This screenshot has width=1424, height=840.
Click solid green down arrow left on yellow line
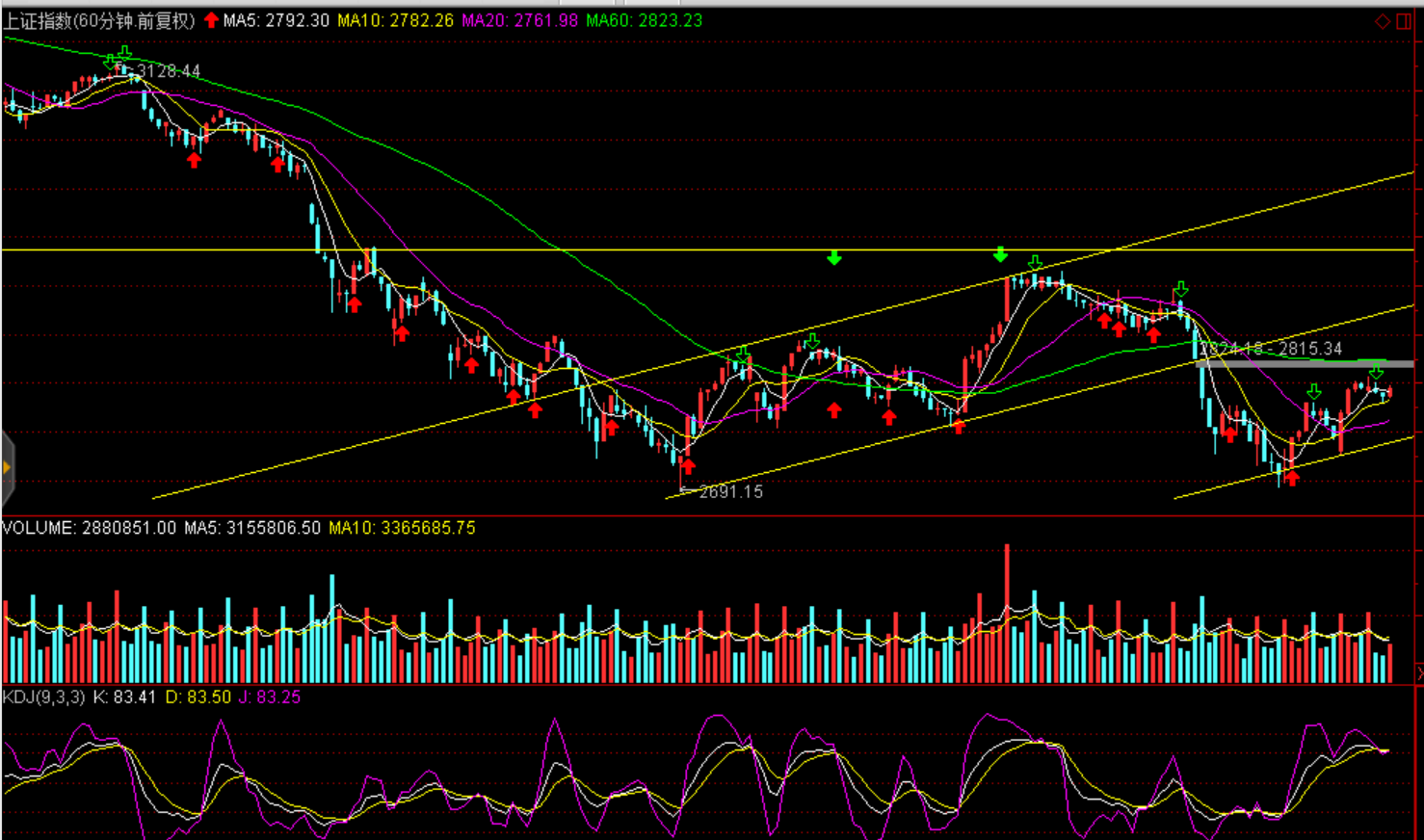point(834,257)
